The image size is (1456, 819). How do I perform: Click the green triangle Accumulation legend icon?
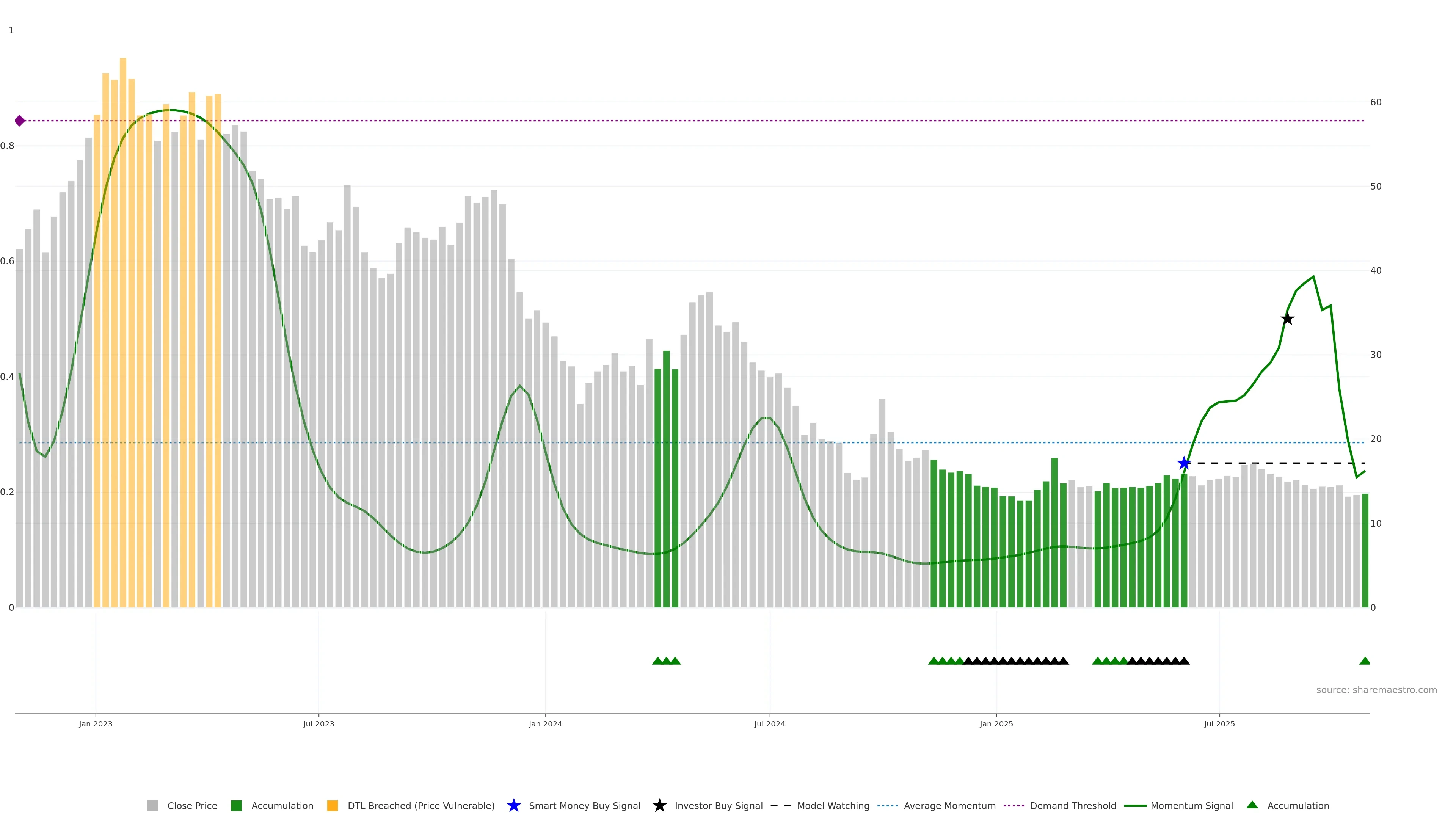[x=1252, y=805]
